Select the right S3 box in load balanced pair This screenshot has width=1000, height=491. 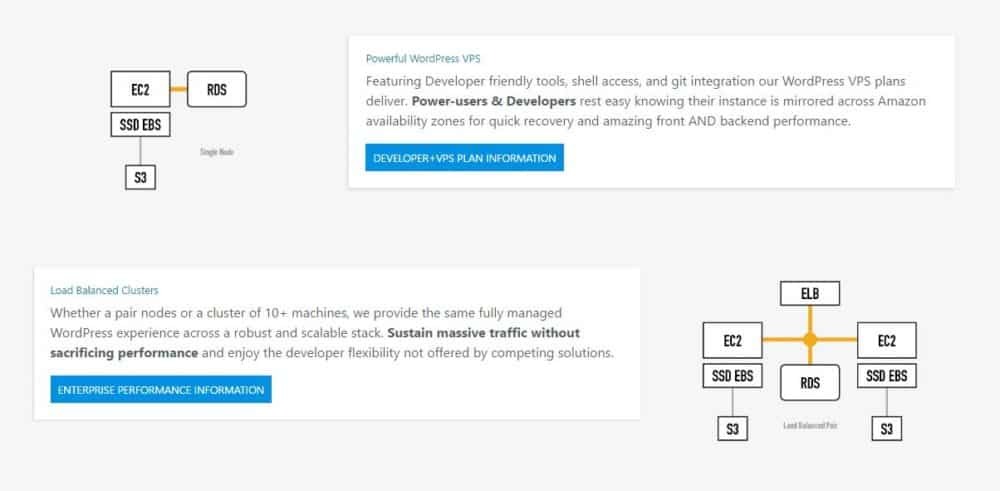886,428
